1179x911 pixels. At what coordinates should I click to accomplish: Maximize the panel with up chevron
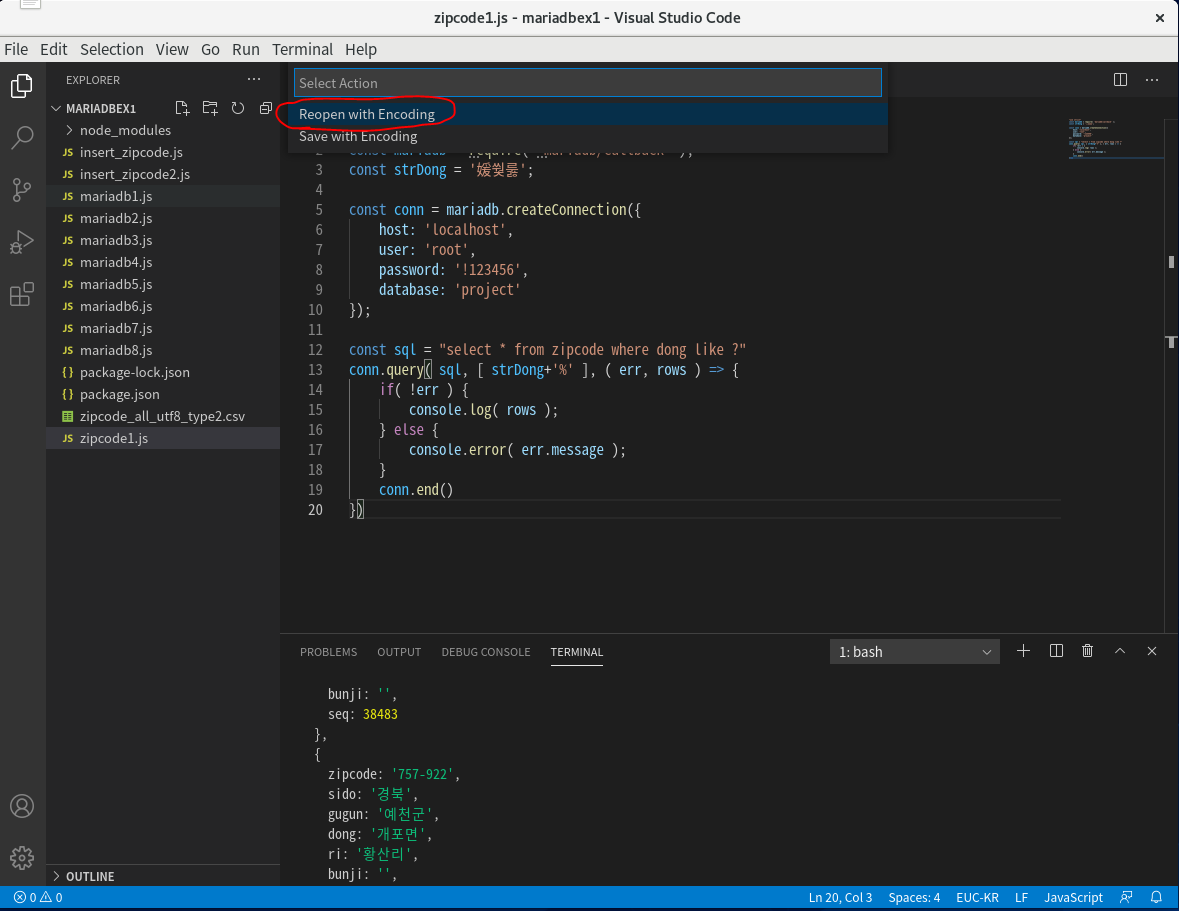click(1120, 651)
